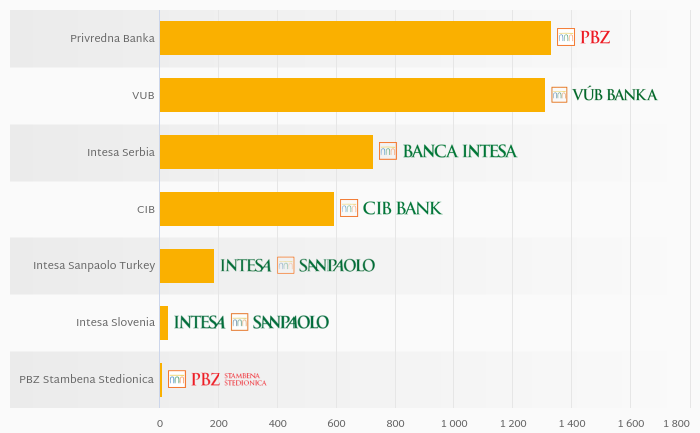Select the Intesa Sanpaolo Turkey bar
The height and width of the screenshot is (433, 700).
coord(187,266)
